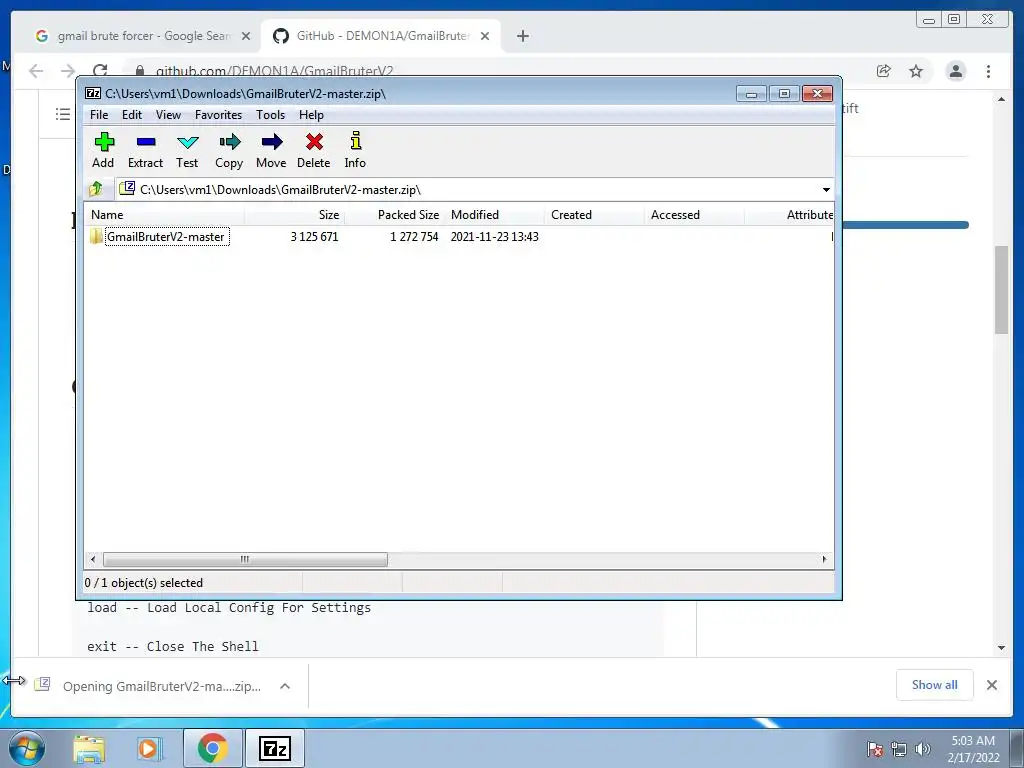Click the volume speaker tray icon
1024x768 pixels.
922,749
